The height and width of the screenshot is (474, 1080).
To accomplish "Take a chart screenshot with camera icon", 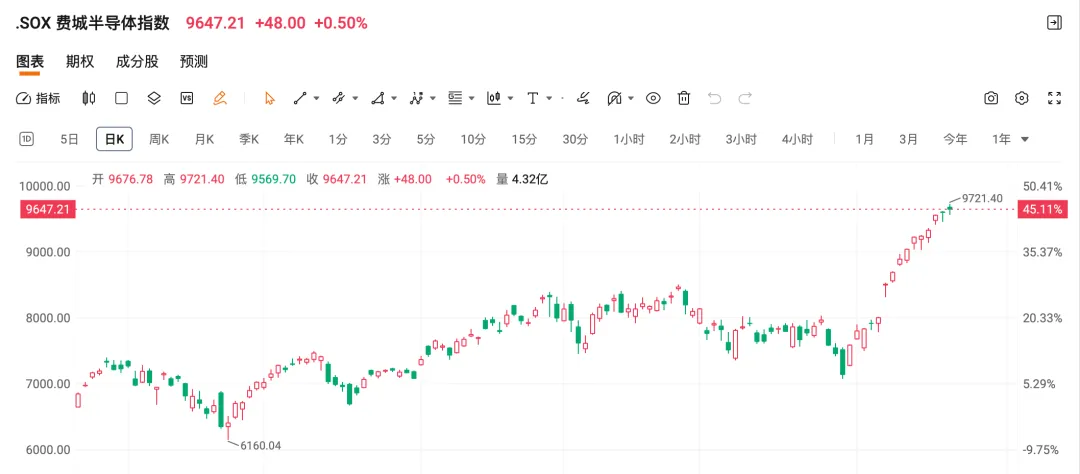I will 991,98.
